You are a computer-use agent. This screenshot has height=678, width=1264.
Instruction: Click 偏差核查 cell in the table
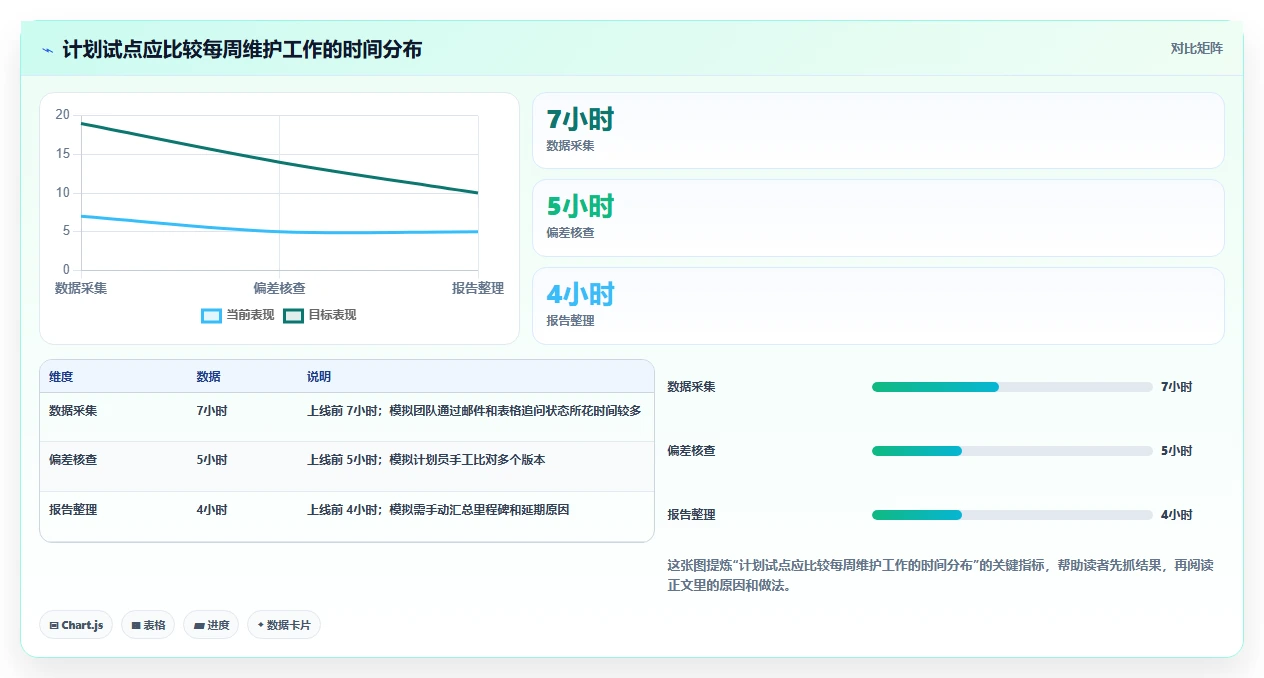click(73, 460)
